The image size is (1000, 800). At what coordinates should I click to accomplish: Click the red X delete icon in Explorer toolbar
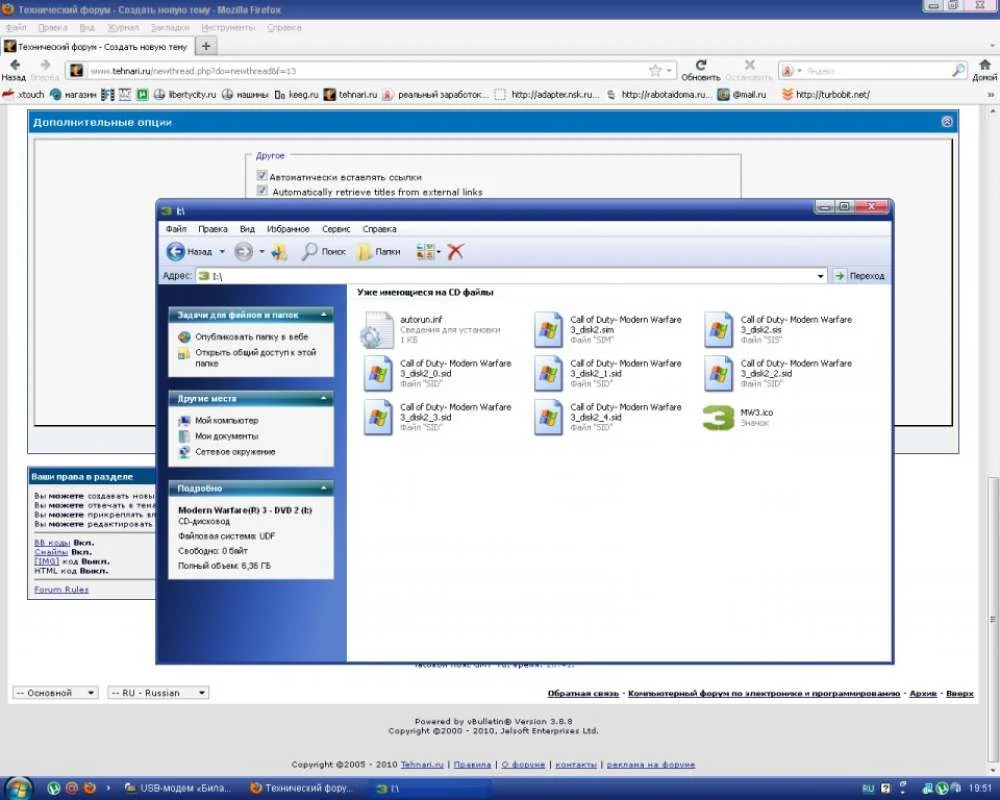455,252
